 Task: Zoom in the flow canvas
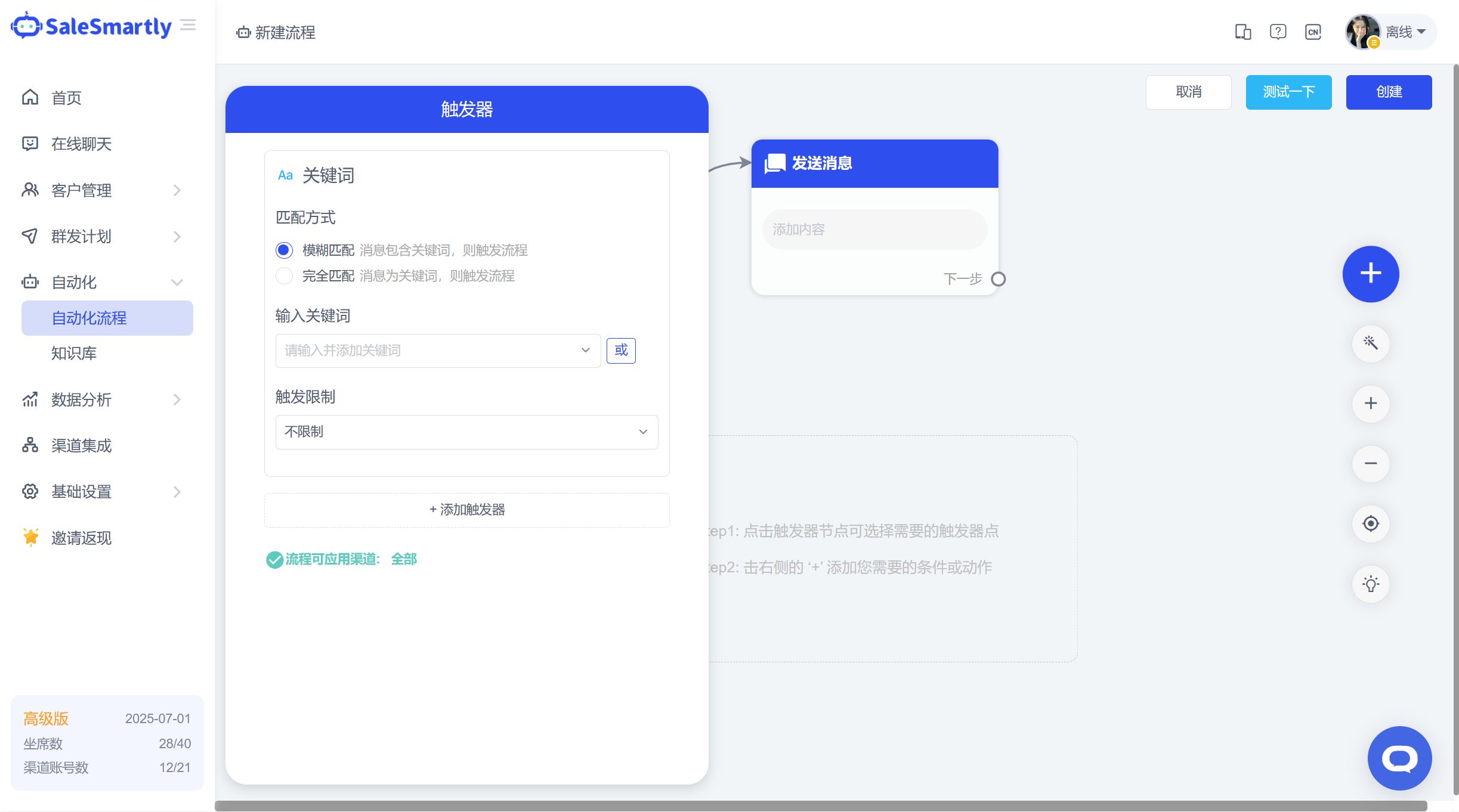(x=1370, y=404)
